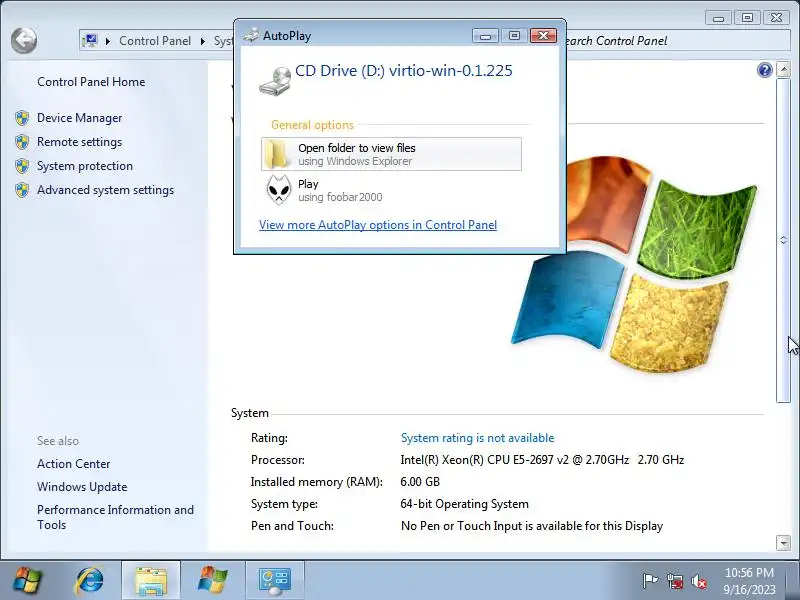Click 64-bit Operating System text
The image size is (800, 600).
pyautogui.click(x=464, y=504)
